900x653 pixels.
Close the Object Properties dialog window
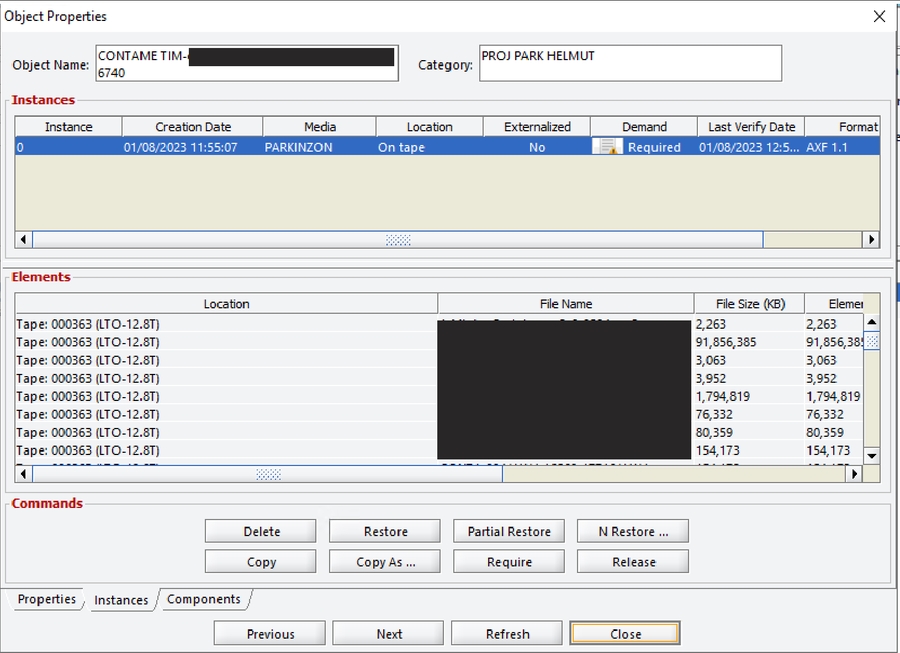(x=879, y=16)
